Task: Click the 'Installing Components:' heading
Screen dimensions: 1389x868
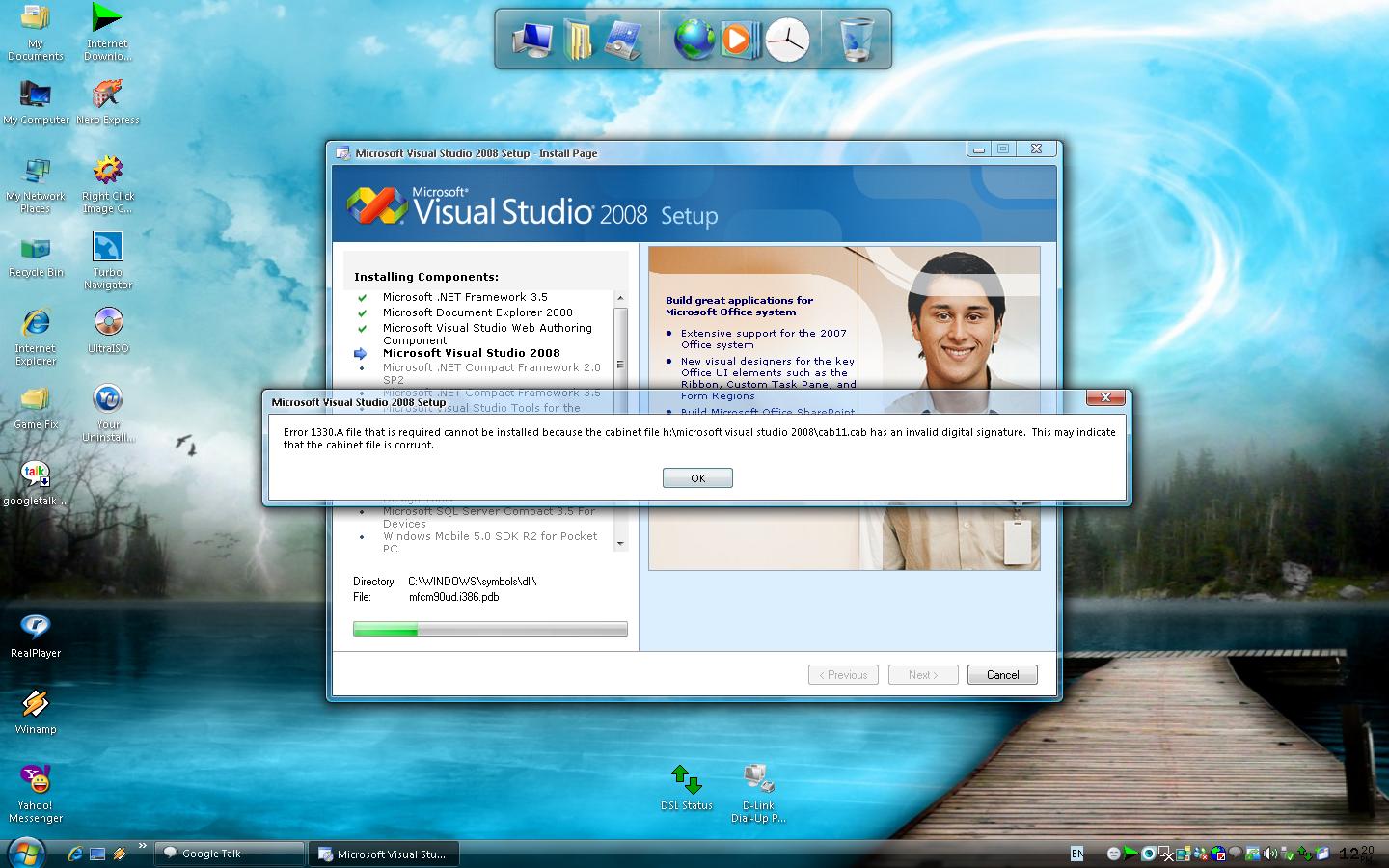Action: [426, 277]
